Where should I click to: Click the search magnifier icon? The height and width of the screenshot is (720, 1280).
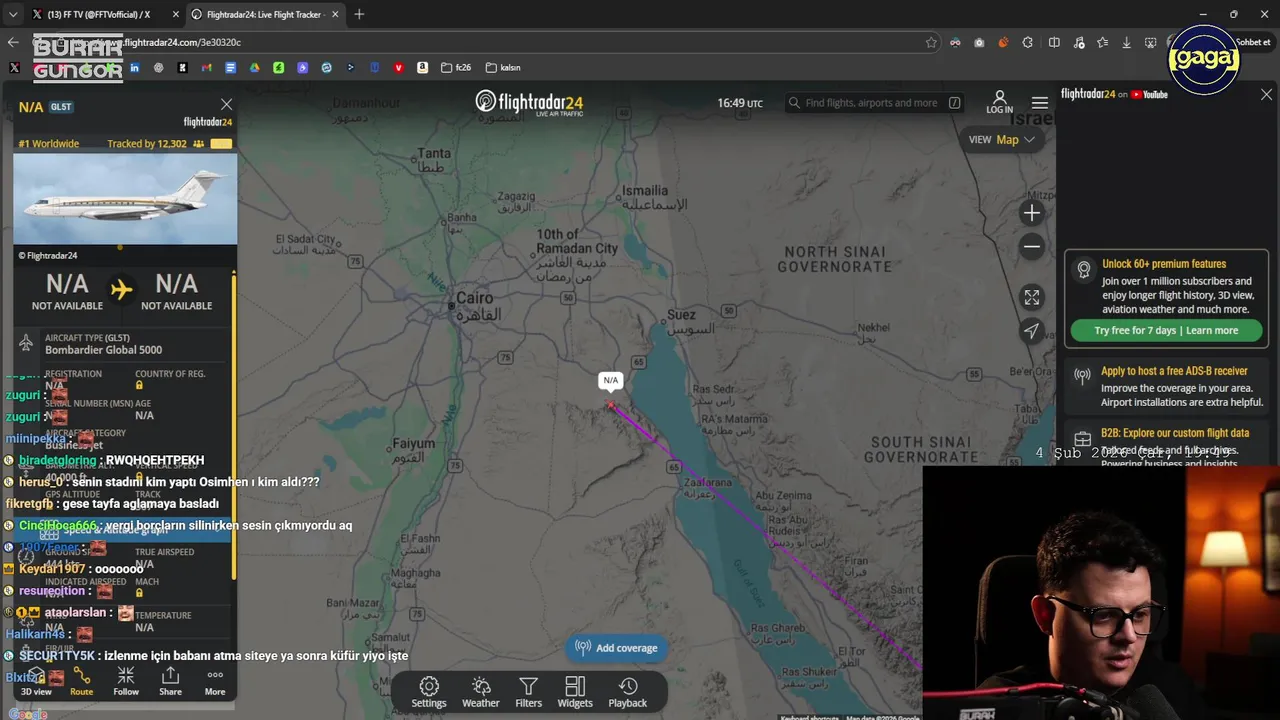794,103
